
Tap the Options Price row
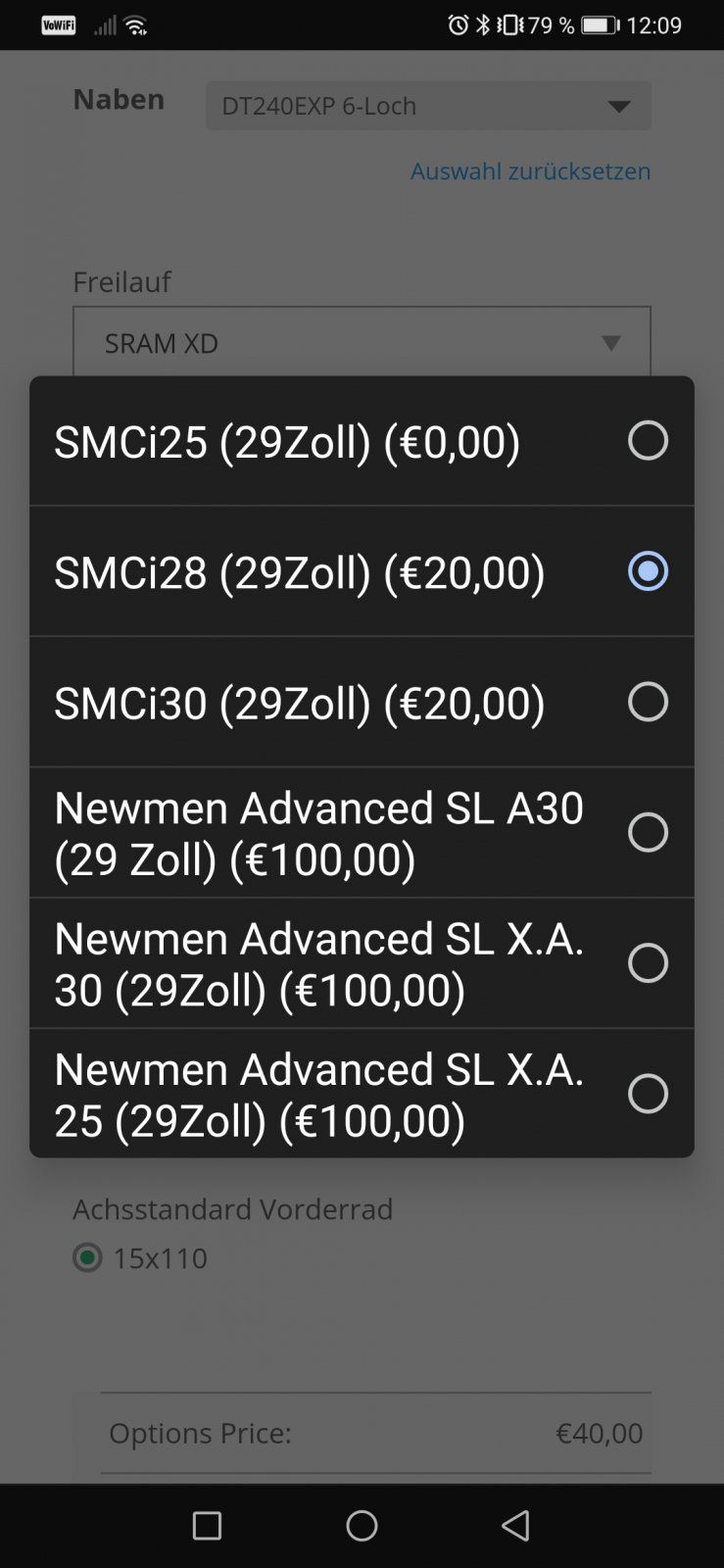pos(375,1433)
